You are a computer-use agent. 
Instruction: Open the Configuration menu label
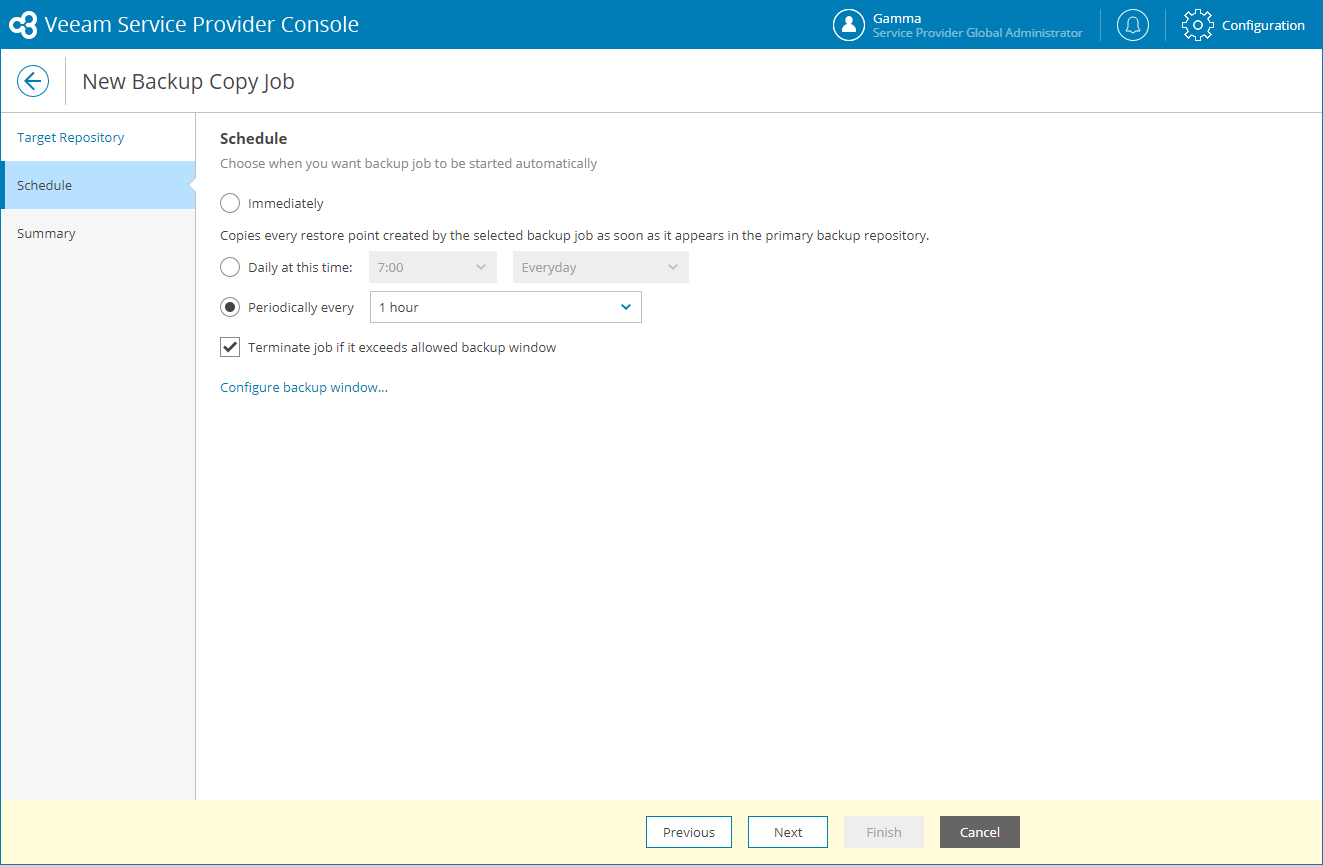[1263, 25]
